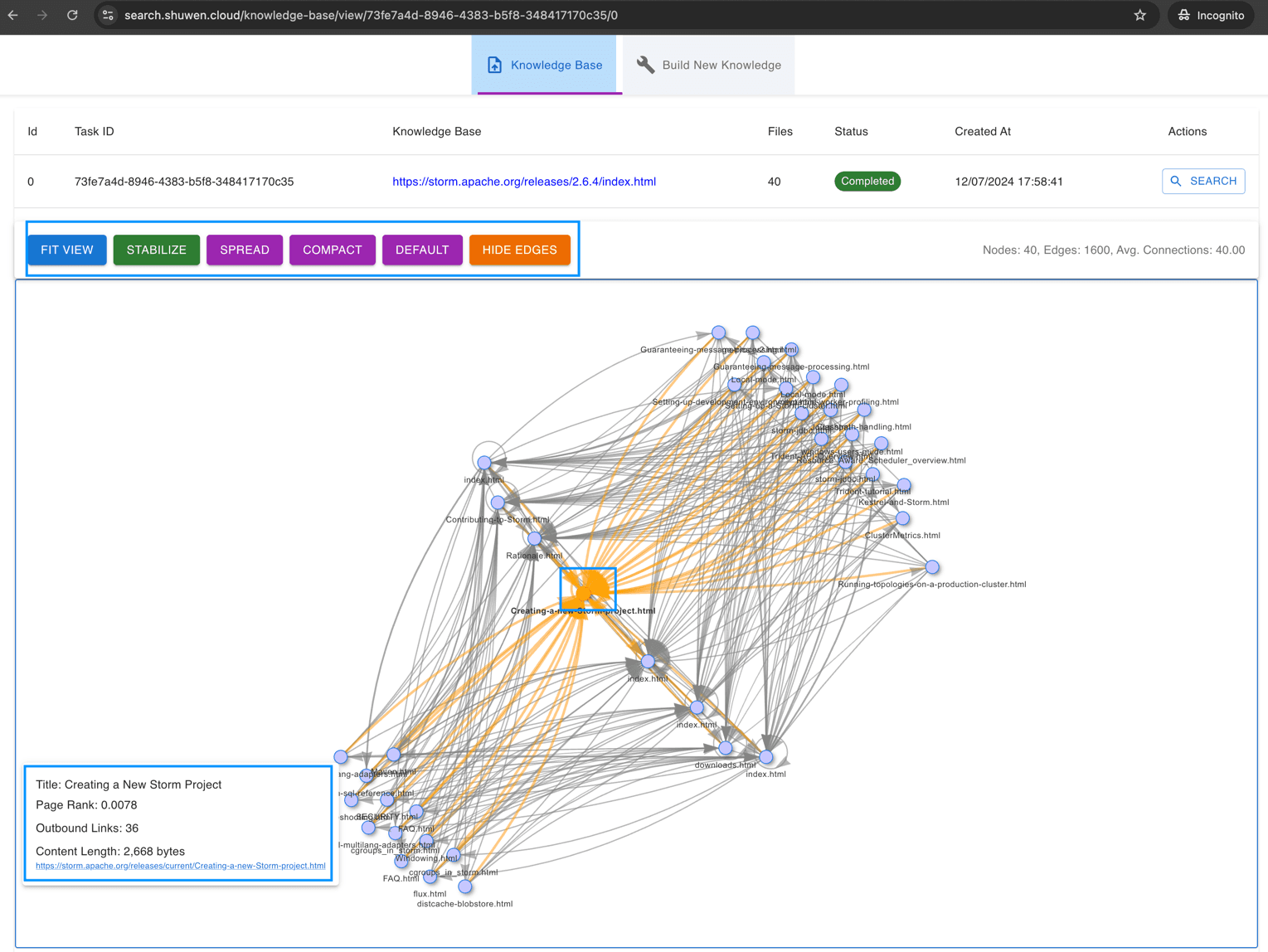Reload the page with the refresh icon
The height and width of the screenshot is (952, 1268).
[72, 15]
